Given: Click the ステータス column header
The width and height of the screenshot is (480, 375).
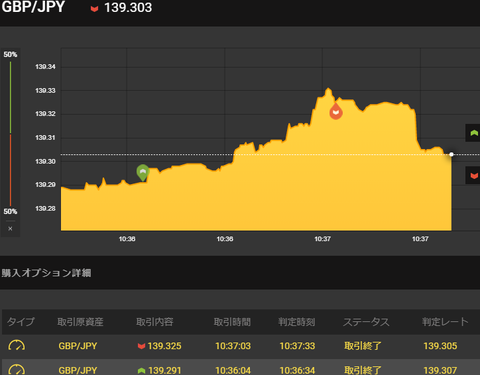Looking at the screenshot, I should (366, 322).
